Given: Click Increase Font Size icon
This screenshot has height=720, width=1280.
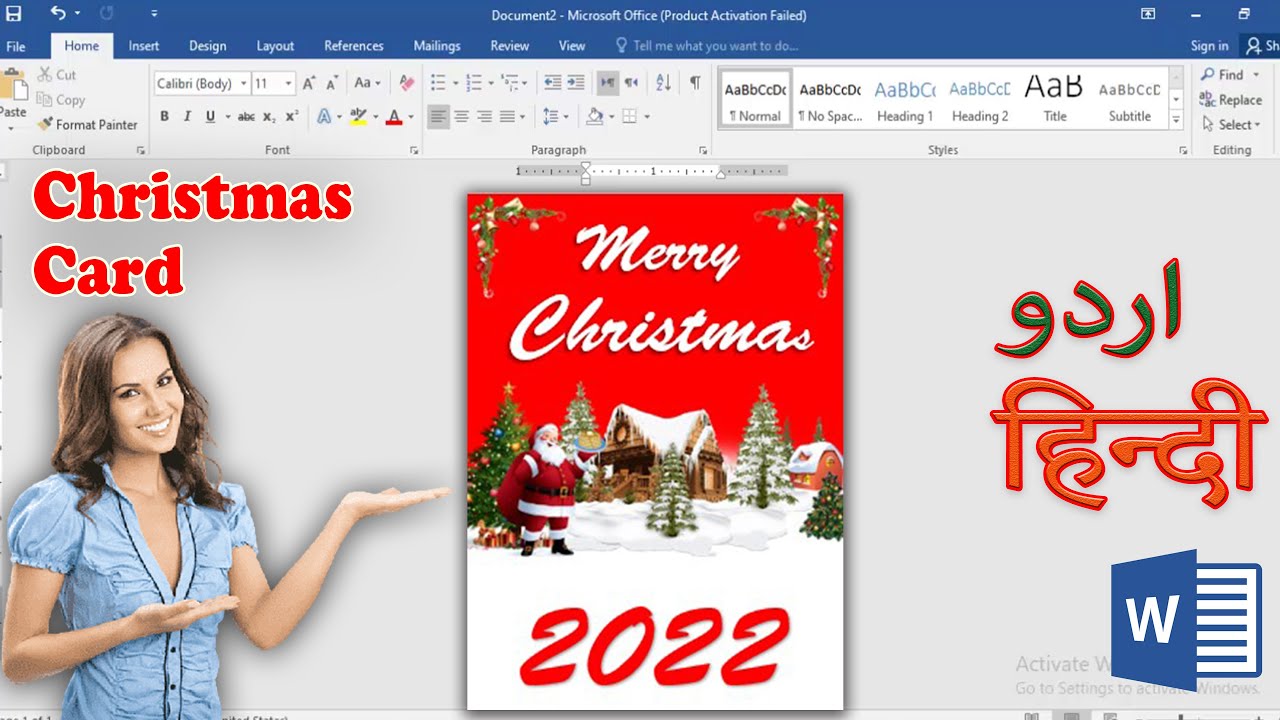Looking at the screenshot, I should (x=309, y=84).
